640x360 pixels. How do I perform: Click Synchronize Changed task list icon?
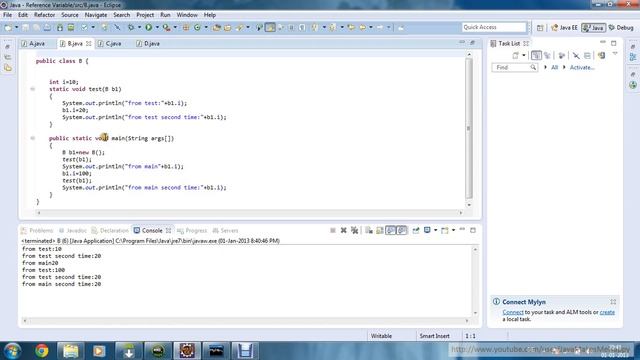601,56
